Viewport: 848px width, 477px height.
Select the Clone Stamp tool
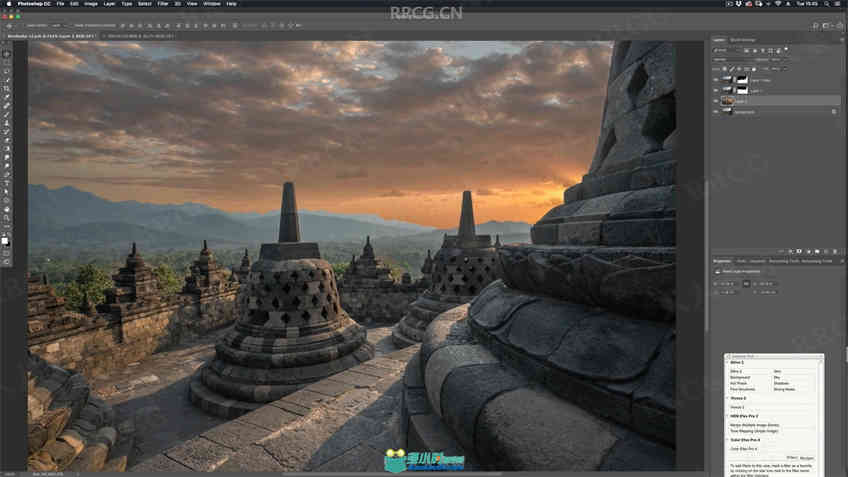[x=6, y=123]
